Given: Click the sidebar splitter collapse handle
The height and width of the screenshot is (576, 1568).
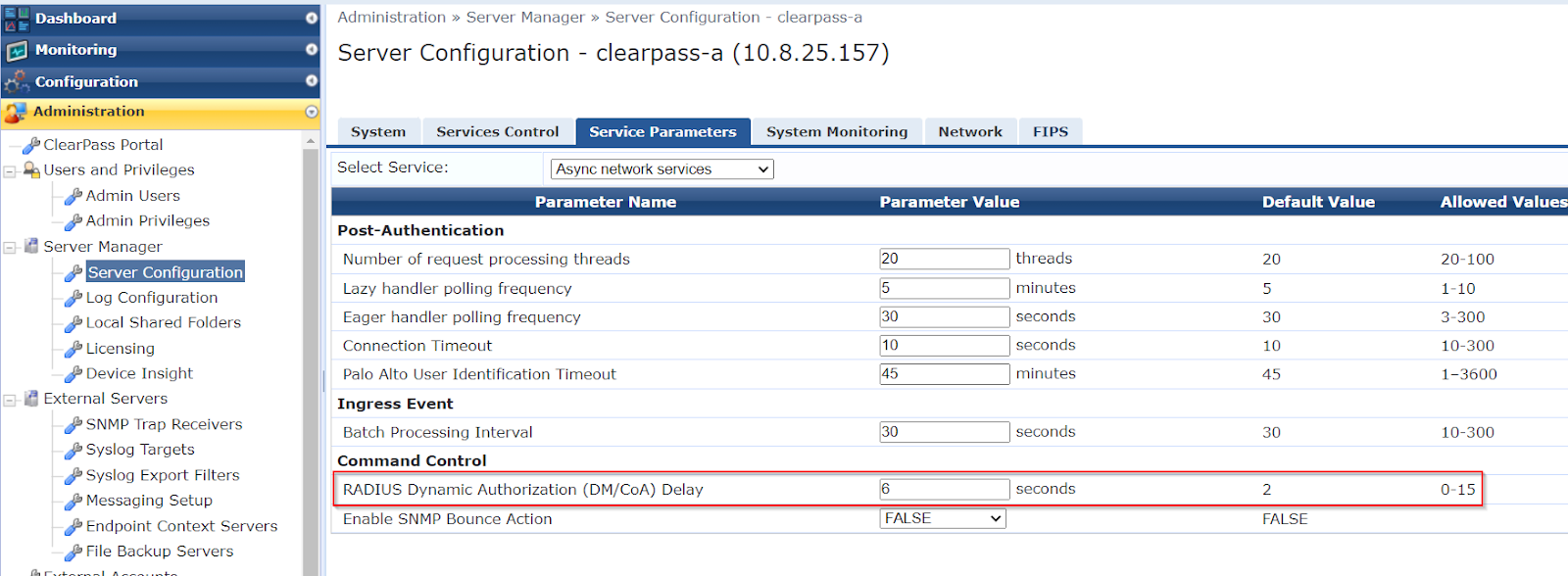Looking at the screenshot, I should (x=323, y=380).
